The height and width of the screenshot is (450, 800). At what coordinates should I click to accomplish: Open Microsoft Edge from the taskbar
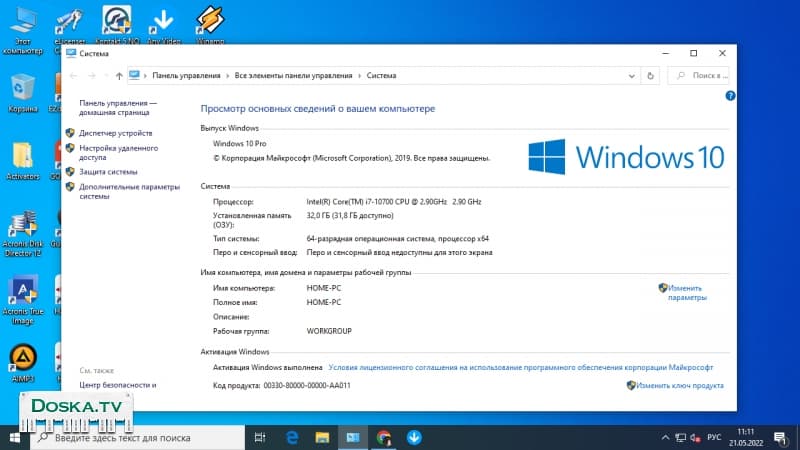tap(293, 437)
